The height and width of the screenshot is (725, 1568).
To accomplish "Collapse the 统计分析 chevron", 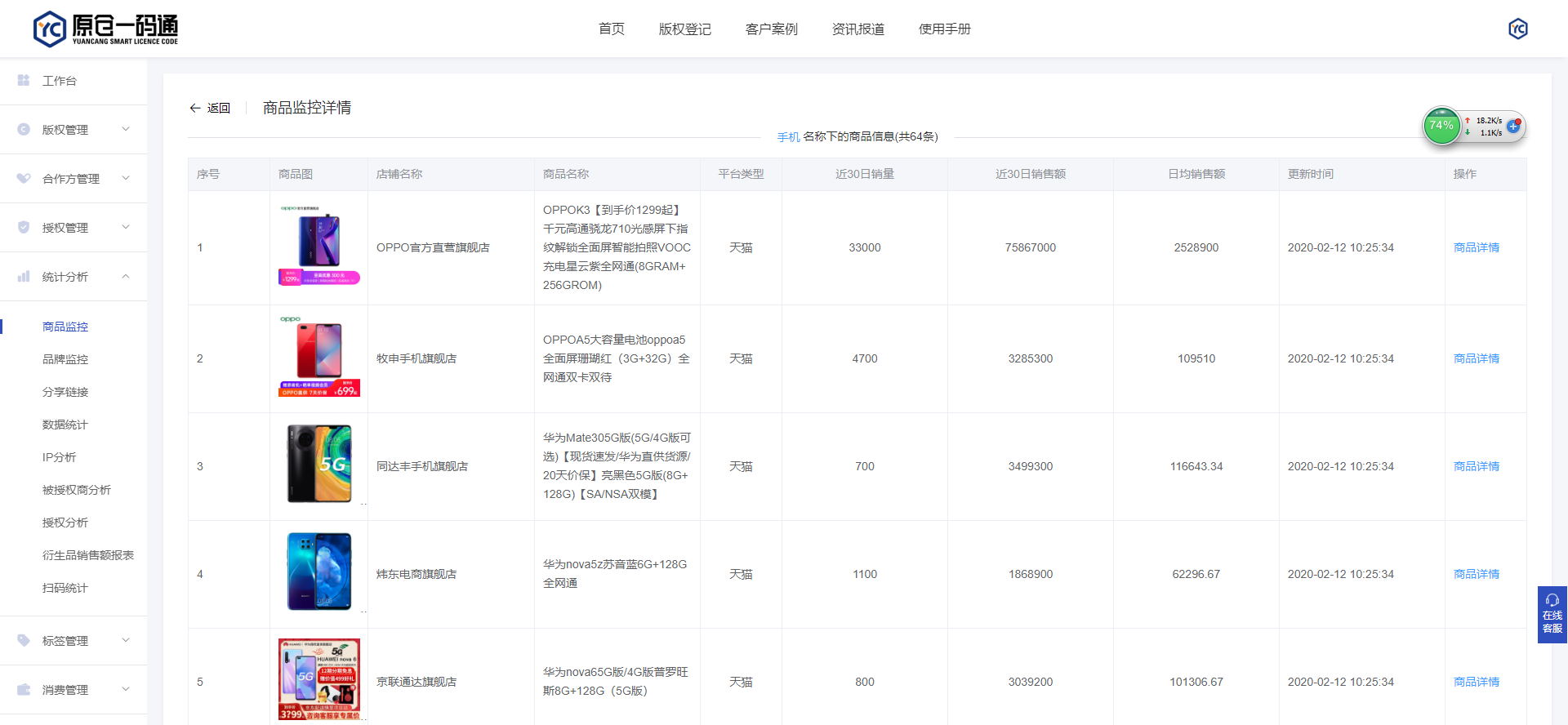I will pos(126,276).
